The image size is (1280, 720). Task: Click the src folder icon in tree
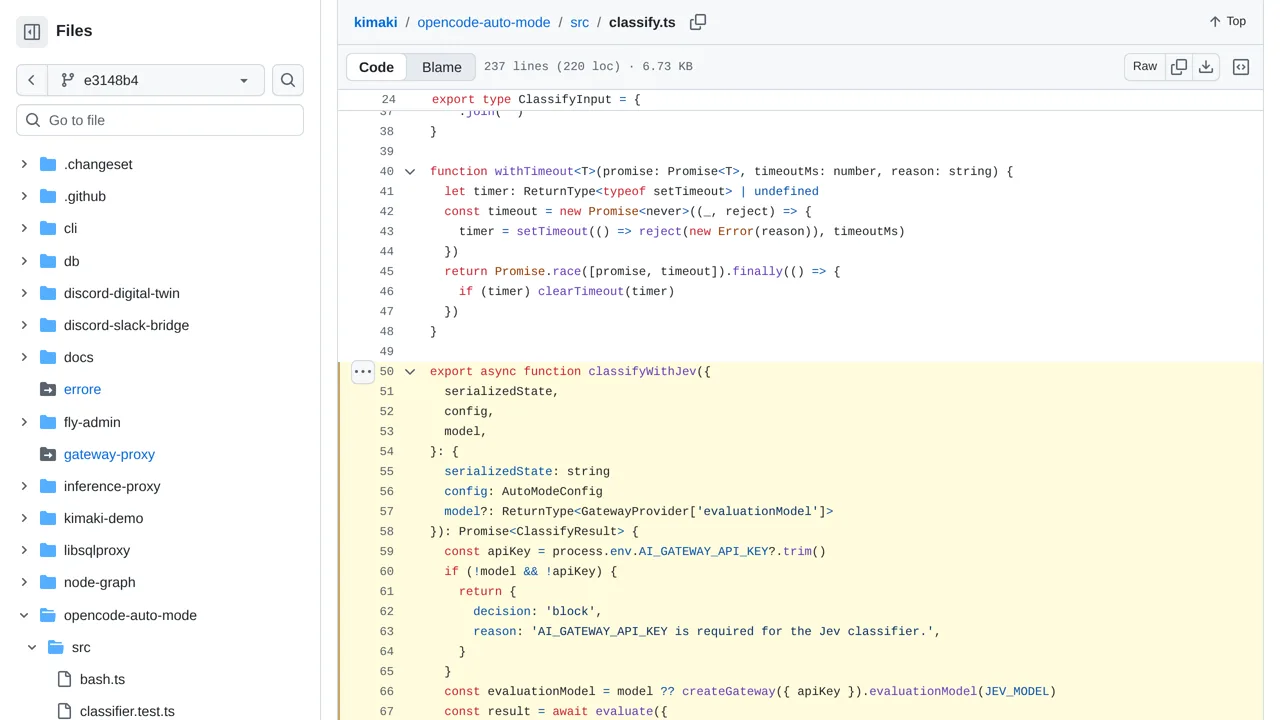tap(56, 647)
